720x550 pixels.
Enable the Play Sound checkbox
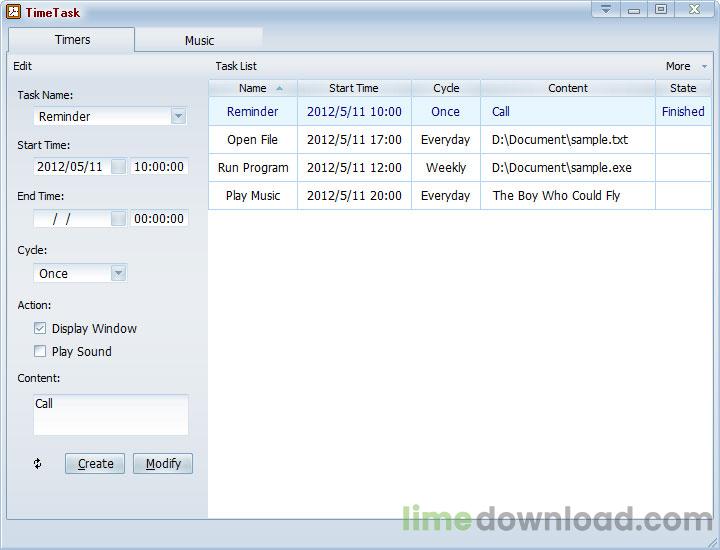coord(40,351)
